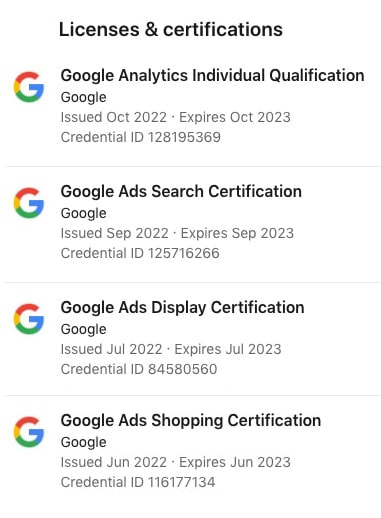
Task: Select Credential ID 128195369 text
Action: click(141, 137)
